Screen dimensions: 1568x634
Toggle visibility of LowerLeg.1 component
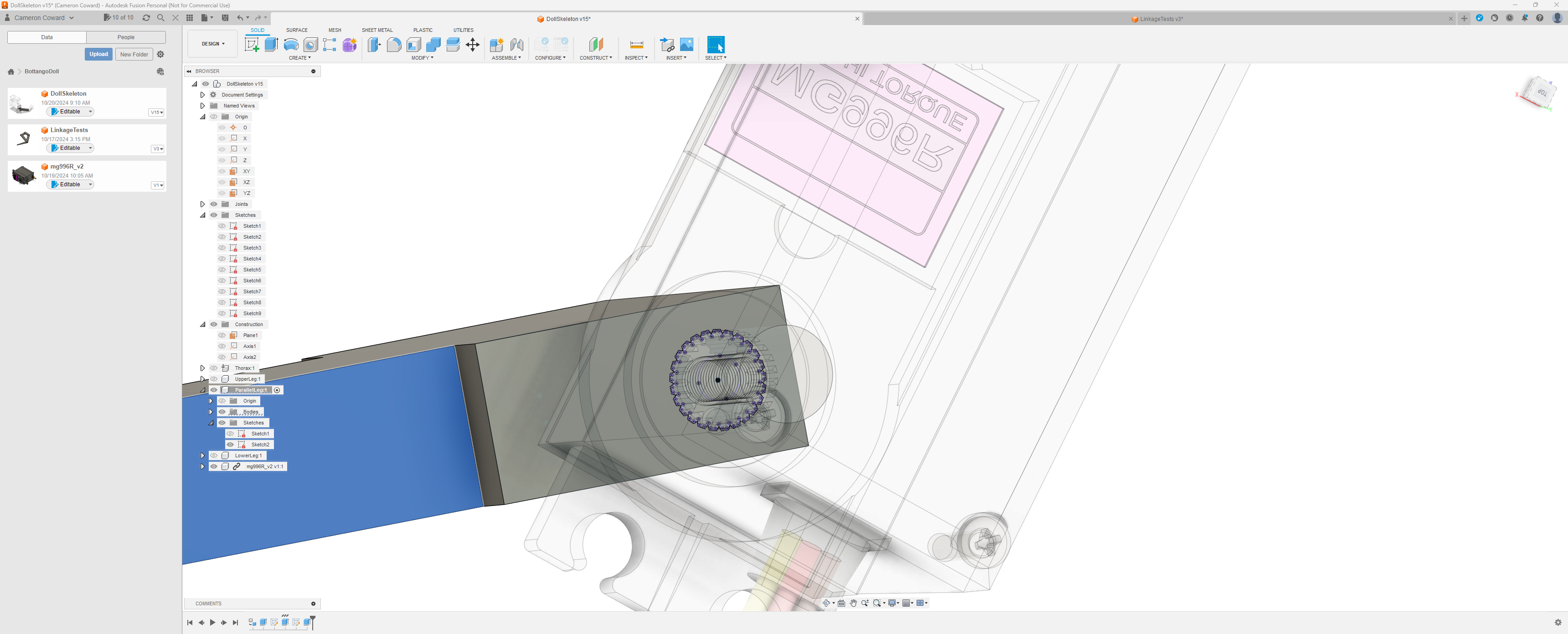point(213,455)
